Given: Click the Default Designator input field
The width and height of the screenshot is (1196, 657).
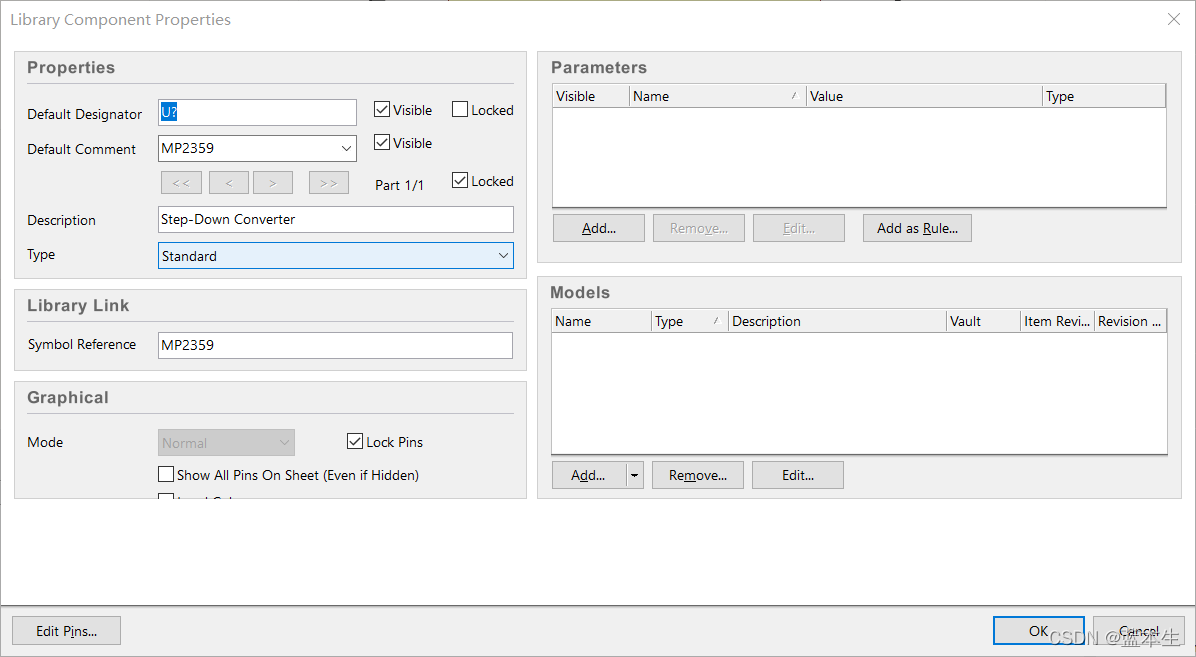Looking at the screenshot, I should coord(257,112).
